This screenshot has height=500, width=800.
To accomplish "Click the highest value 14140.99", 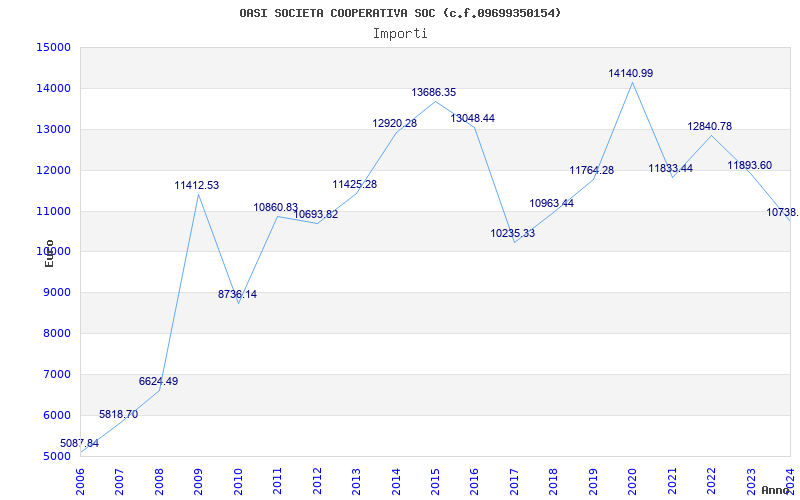I will (631, 73).
